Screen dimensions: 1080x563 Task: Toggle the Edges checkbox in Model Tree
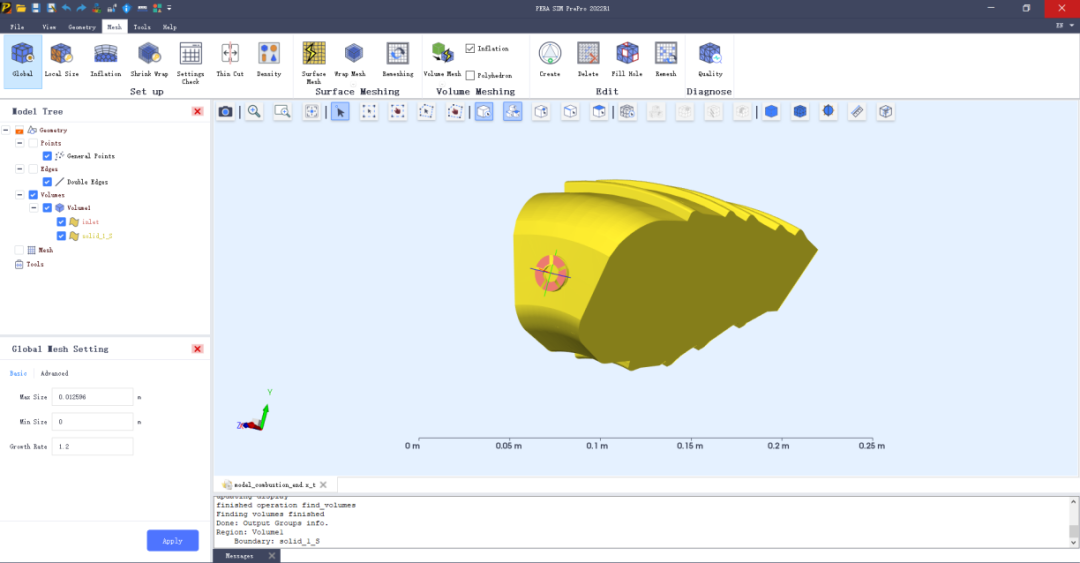point(33,169)
